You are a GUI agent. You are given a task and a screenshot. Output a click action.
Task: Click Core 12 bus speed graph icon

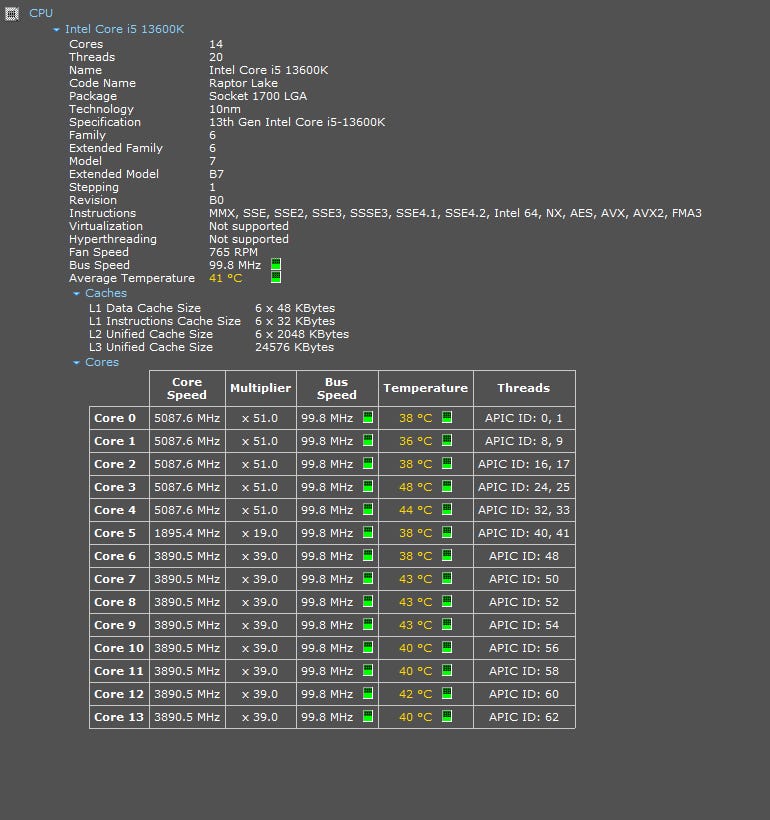(x=368, y=693)
